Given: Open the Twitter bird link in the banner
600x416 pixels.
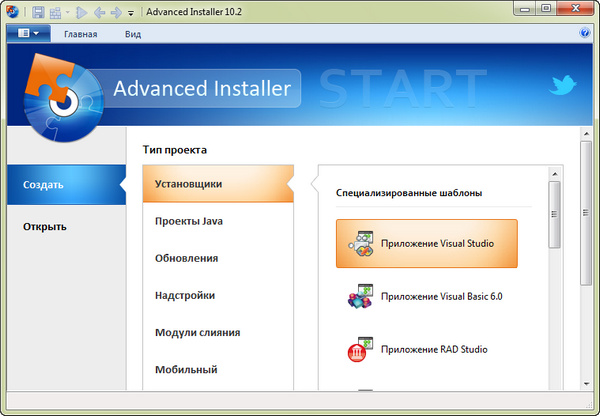Looking at the screenshot, I should point(563,86).
